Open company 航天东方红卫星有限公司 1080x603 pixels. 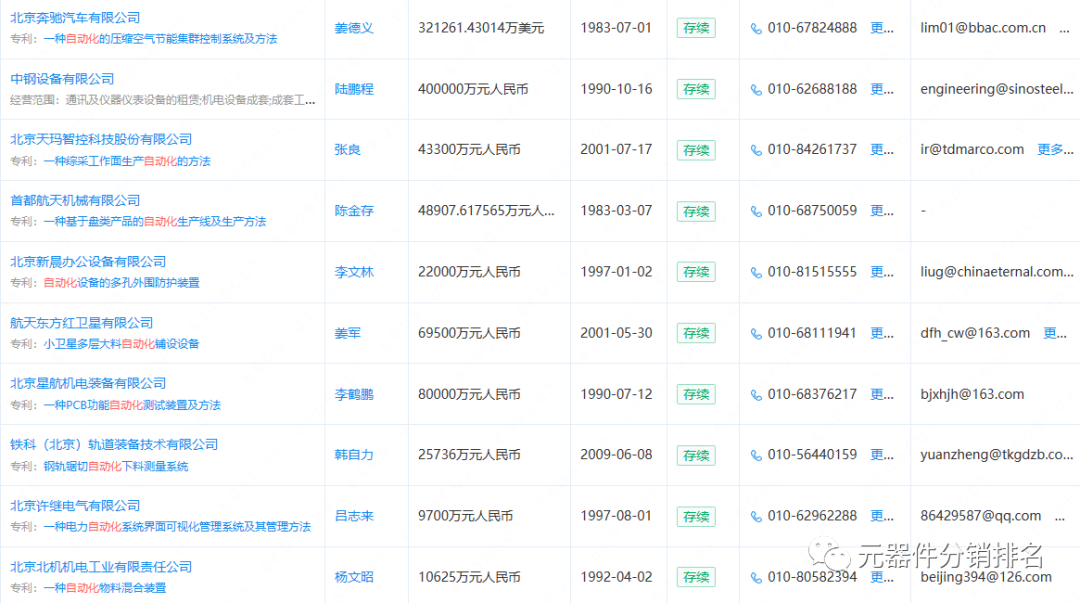[81, 323]
